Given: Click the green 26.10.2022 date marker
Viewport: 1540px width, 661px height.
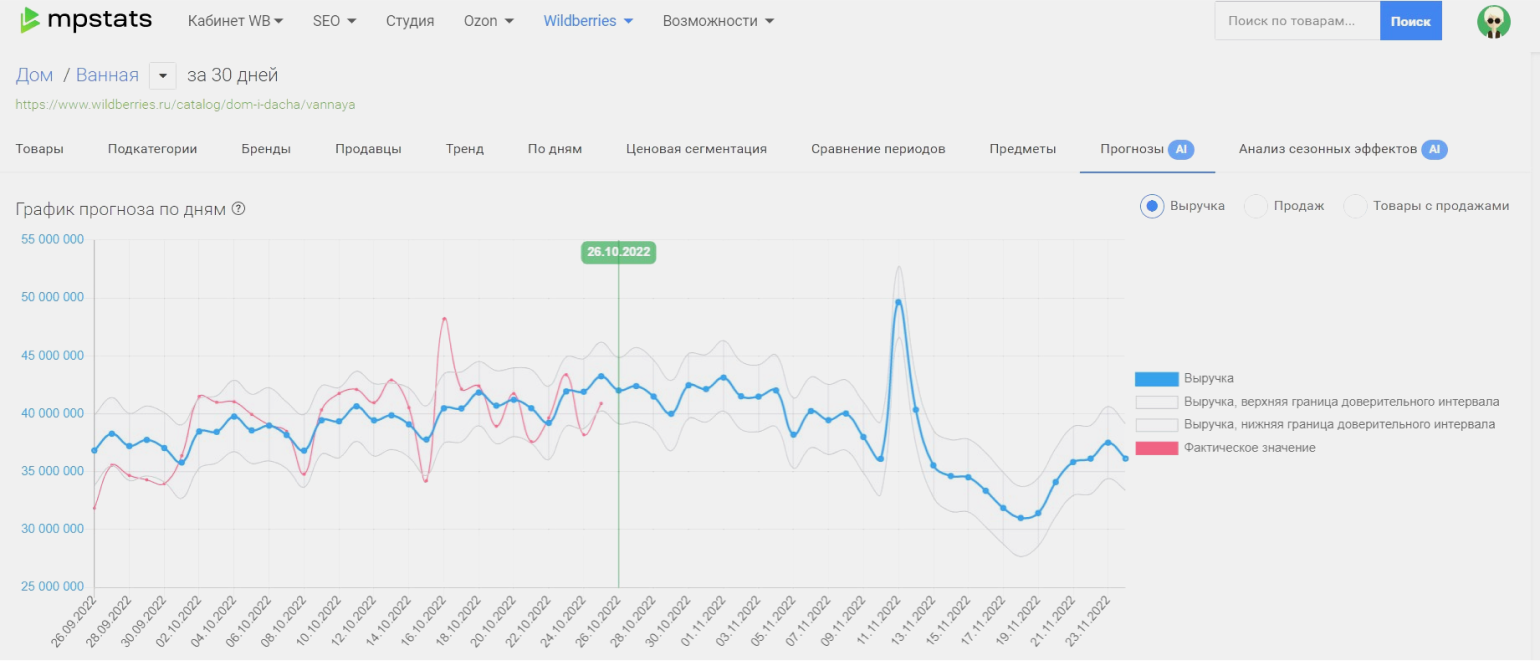Looking at the screenshot, I should point(618,252).
